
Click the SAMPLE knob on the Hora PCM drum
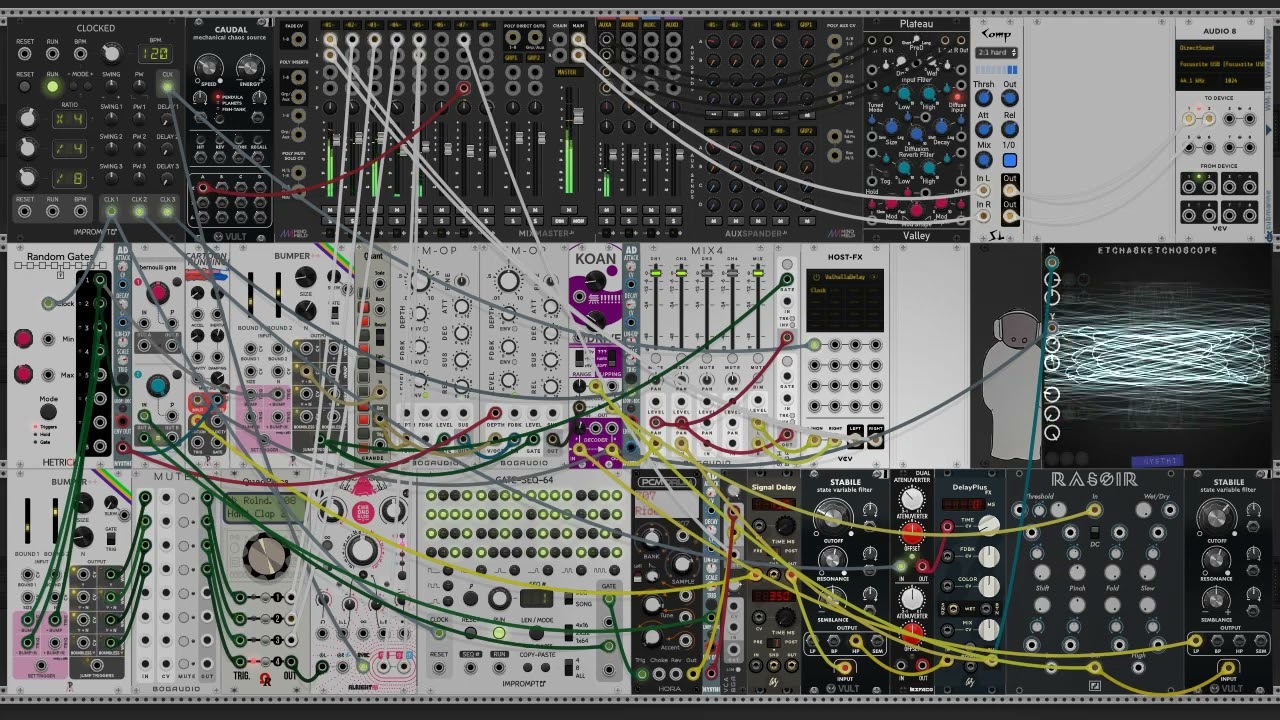[681, 562]
